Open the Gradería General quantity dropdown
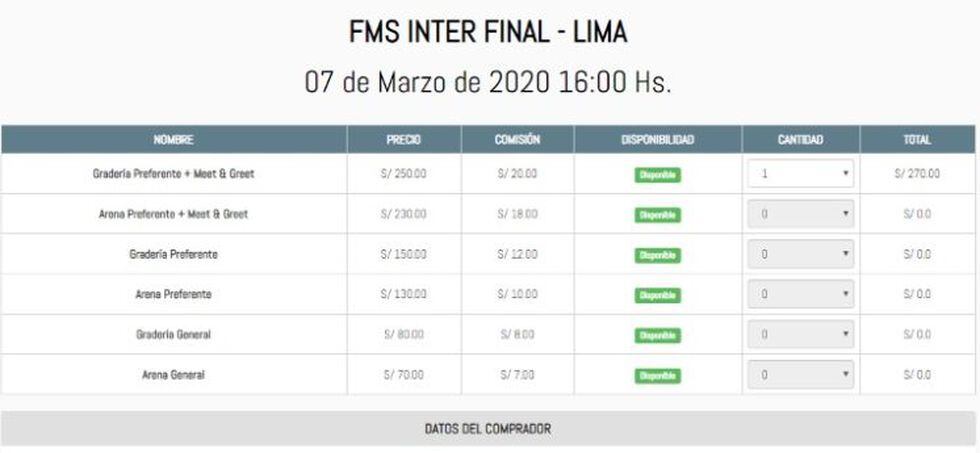980x453 pixels. click(800, 335)
